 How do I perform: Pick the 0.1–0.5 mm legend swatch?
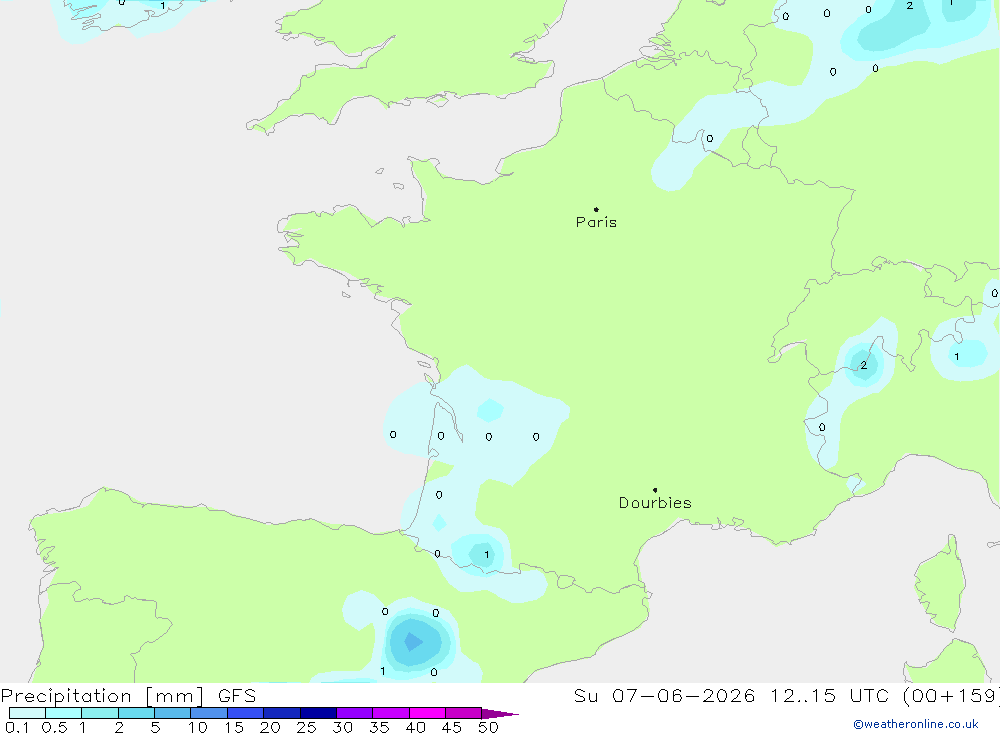coord(27,713)
